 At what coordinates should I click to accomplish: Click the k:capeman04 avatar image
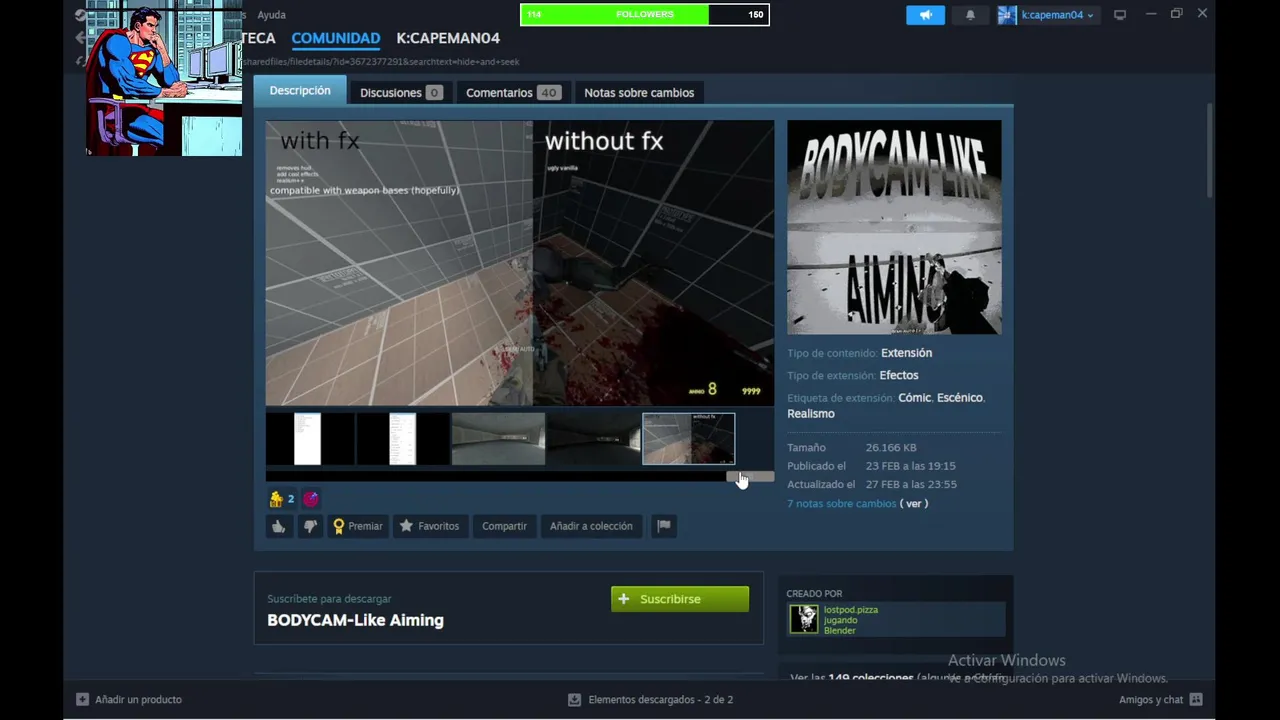click(x=1007, y=15)
